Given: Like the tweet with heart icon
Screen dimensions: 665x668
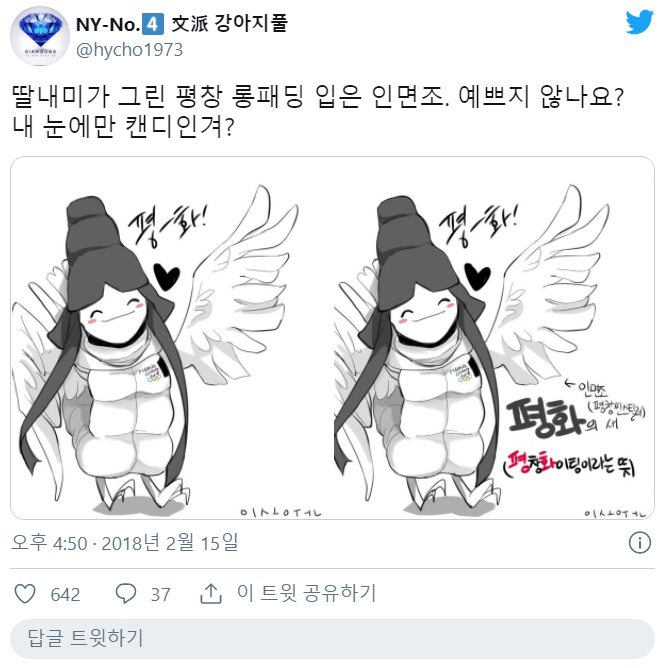Looking at the screenshot, I should click(25, 594).
